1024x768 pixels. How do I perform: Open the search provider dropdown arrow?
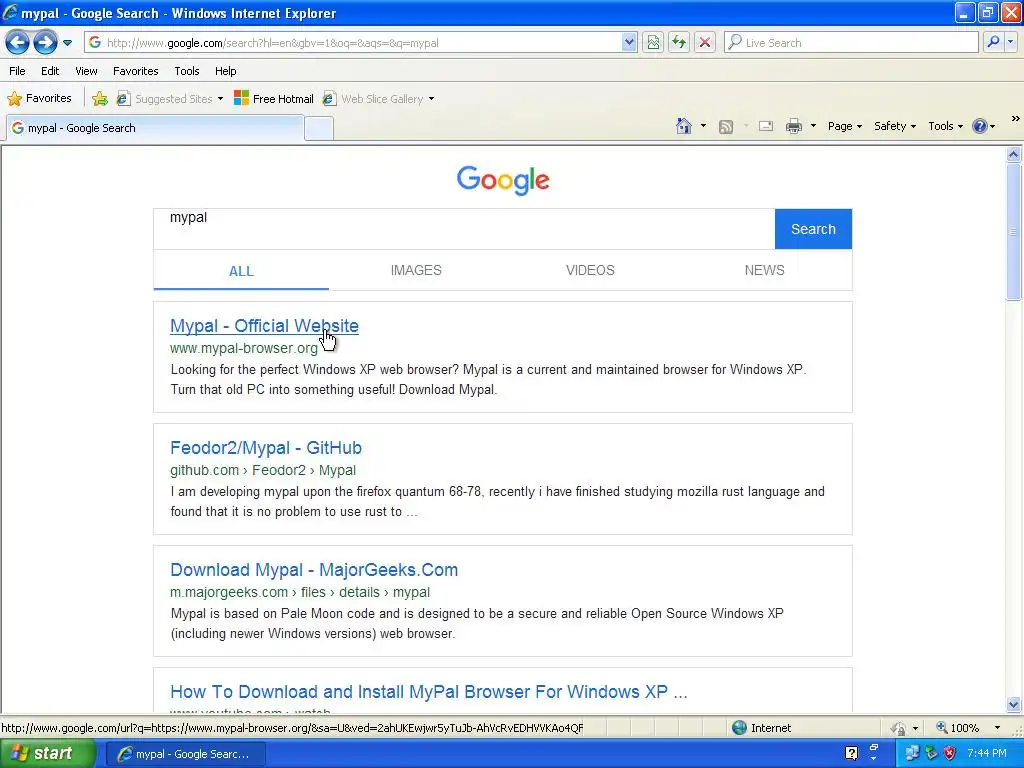[1011, 42]
